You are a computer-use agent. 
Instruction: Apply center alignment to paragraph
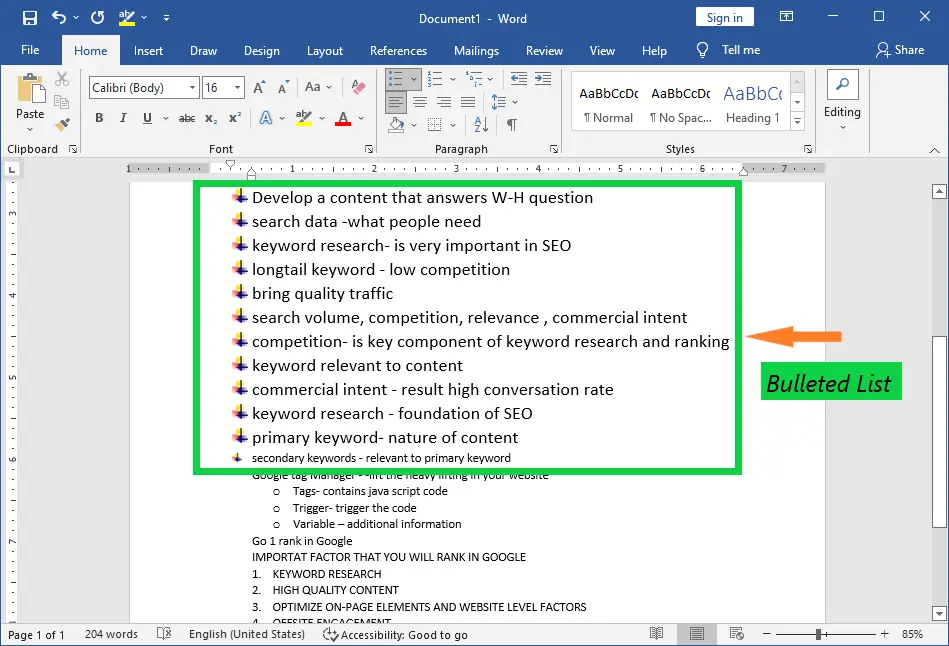(x=420, y=102)
